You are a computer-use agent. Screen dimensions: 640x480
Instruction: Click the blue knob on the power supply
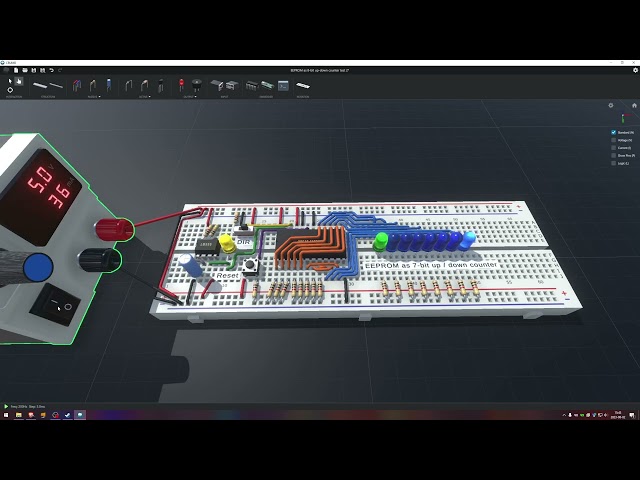coord(38,267)
